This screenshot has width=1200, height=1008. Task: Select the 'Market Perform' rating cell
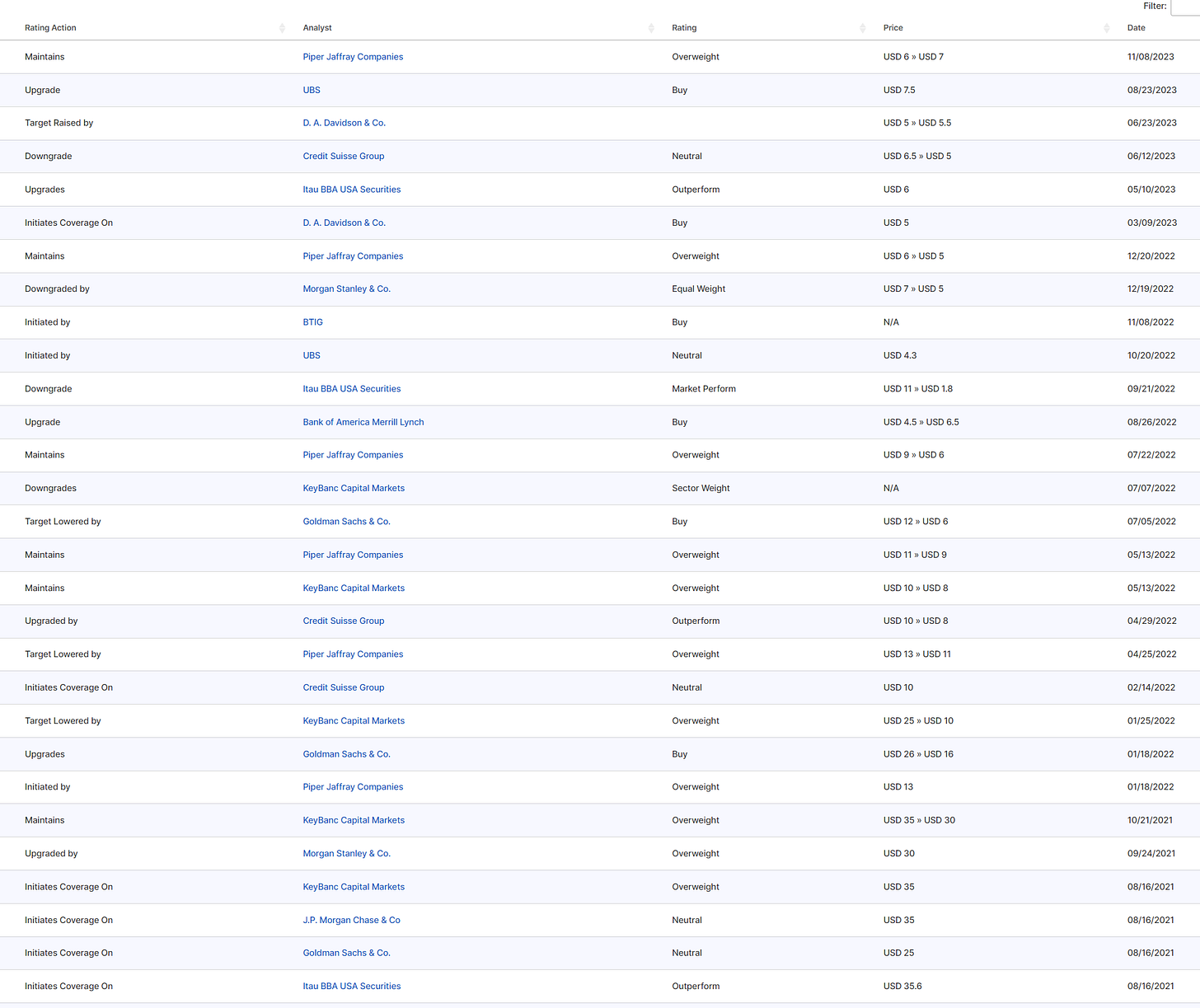point(704,389)
